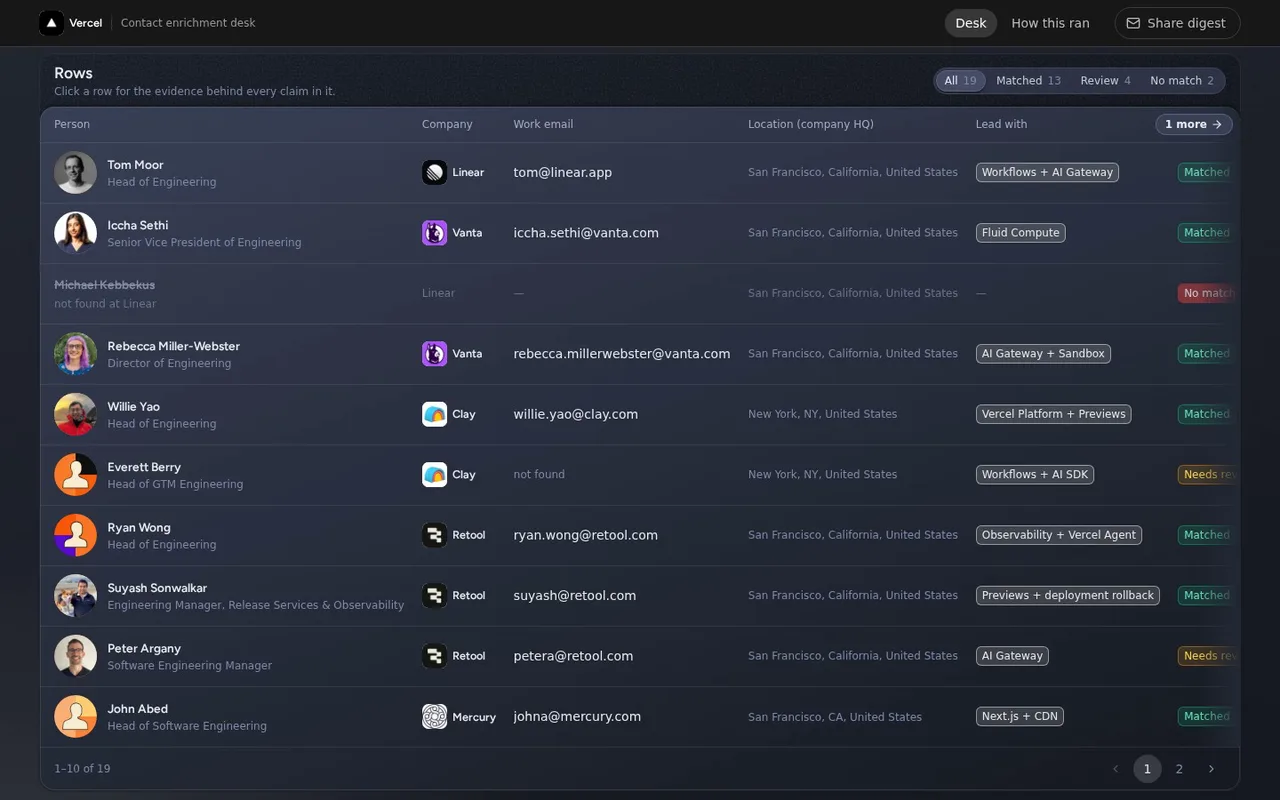Open the Michael Kebbekus row
Viewport: 1280px width, 800px height.
tap(640, 294)
